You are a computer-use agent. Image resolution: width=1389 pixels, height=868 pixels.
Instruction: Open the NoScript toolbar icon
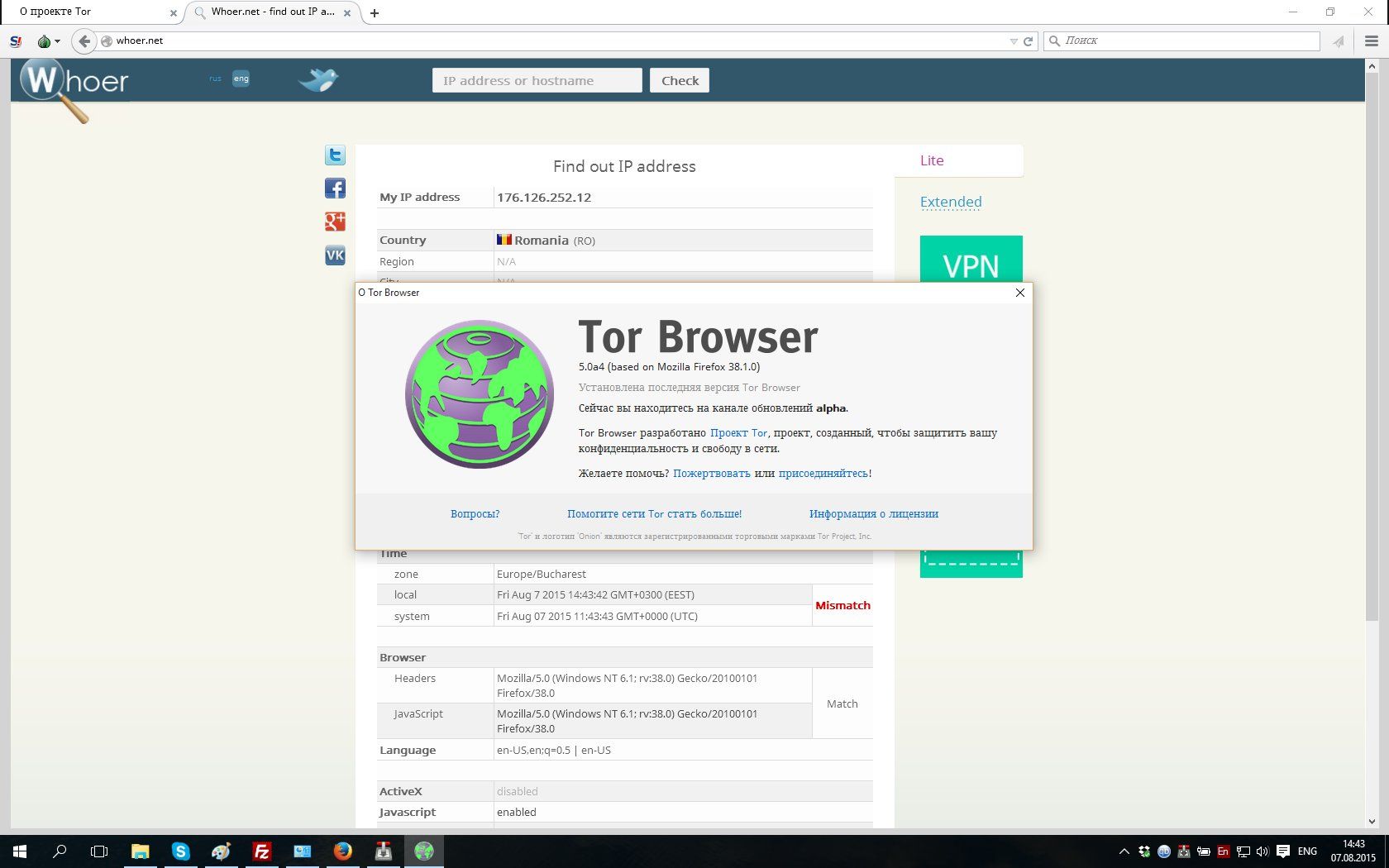coord(16,41)
